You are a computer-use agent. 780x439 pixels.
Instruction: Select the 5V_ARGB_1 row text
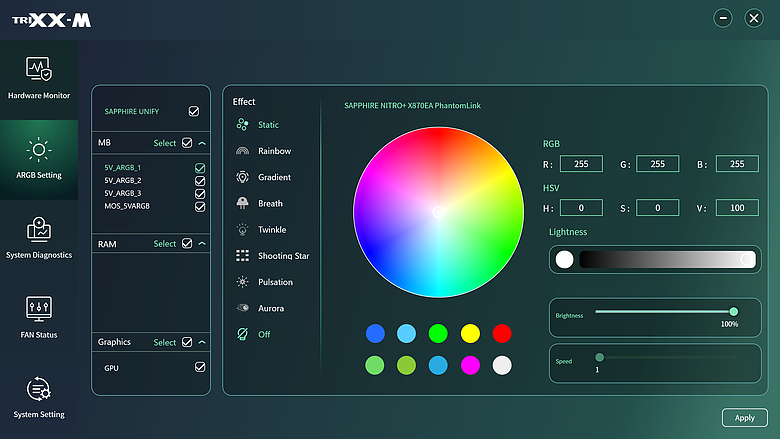122,168
